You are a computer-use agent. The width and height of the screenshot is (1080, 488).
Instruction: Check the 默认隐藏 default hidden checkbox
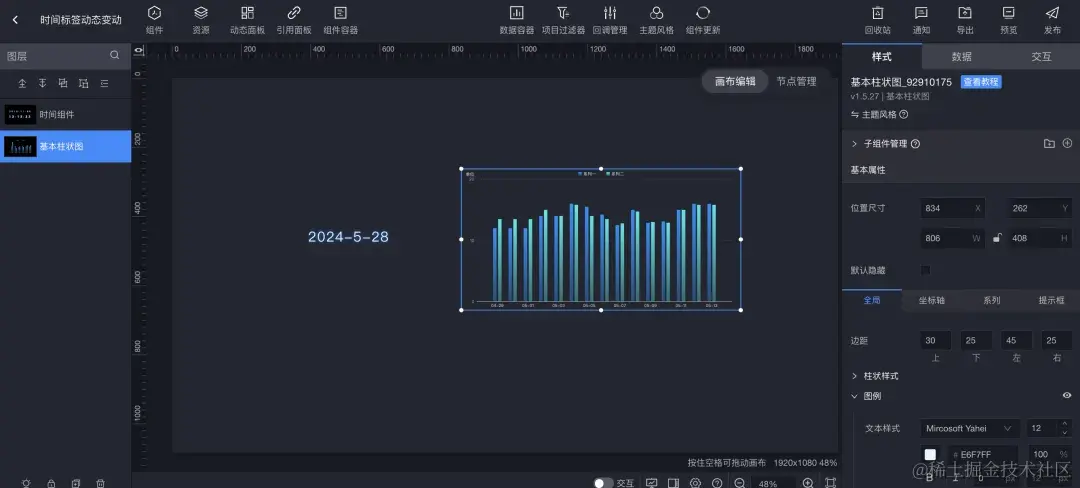[926, 270]
